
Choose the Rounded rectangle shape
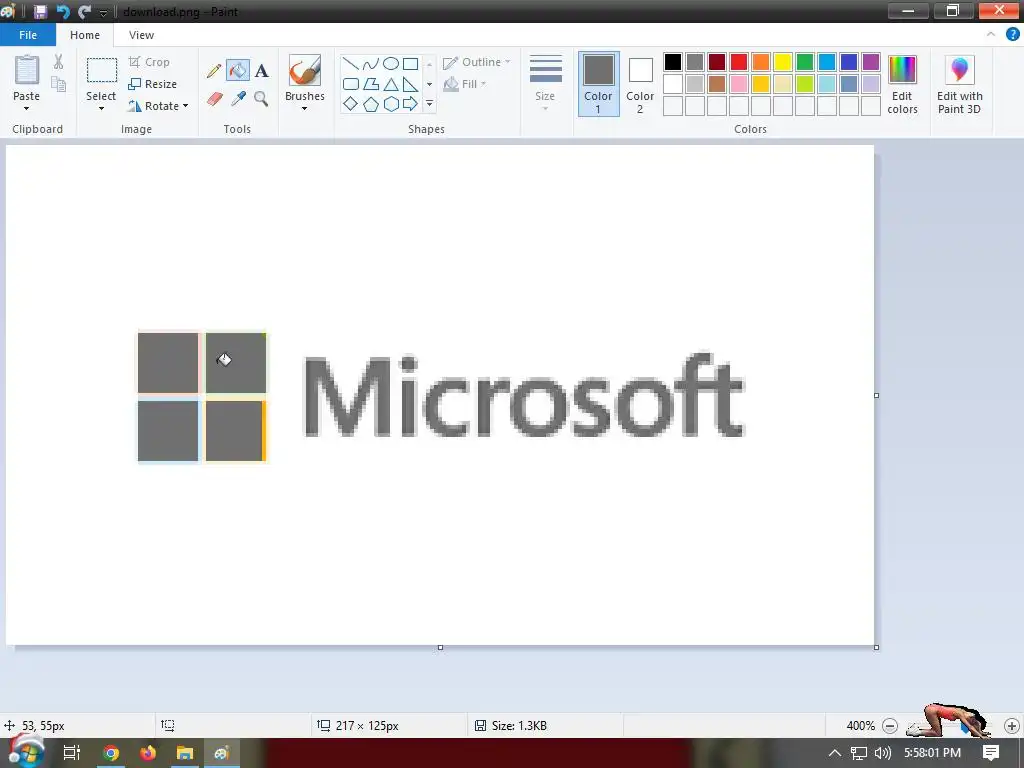click(x=351, y=84)
